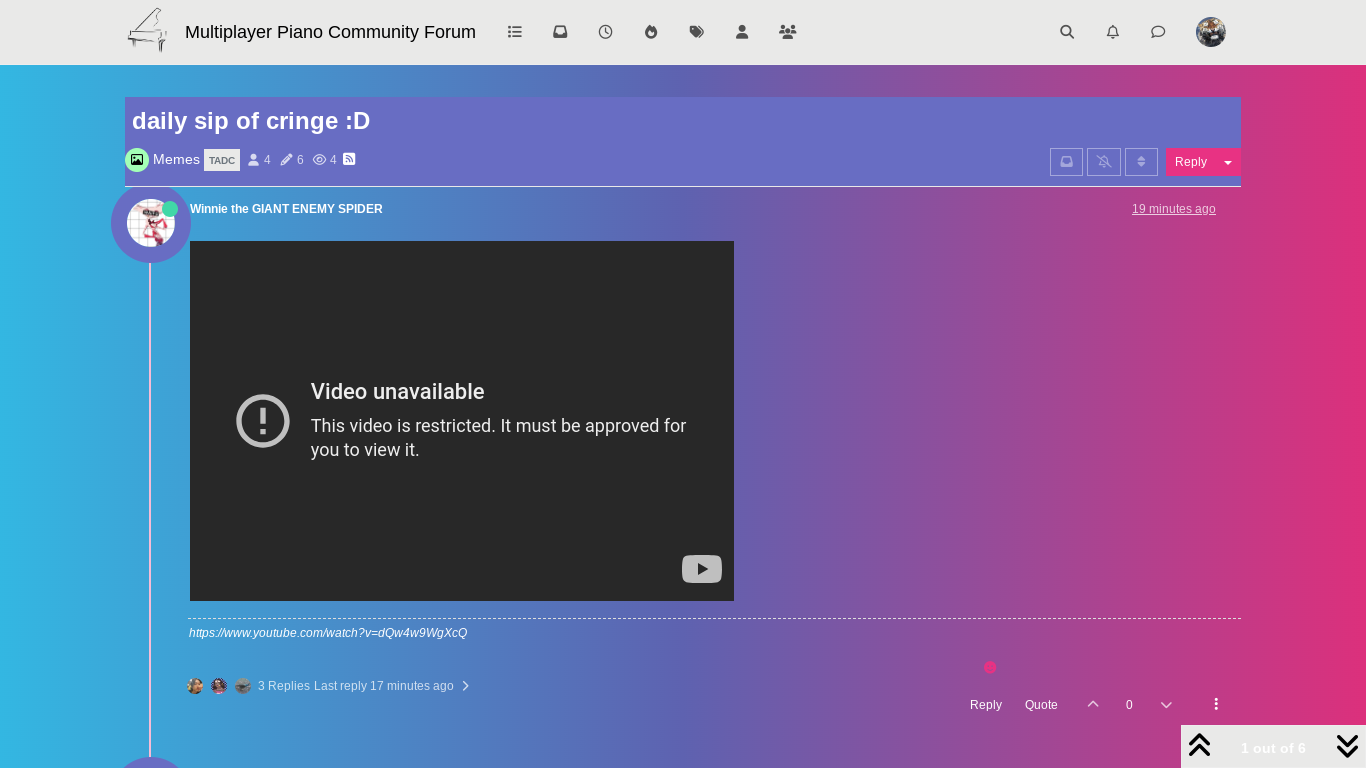Click the replies chevron arrow
The width and height of the screenshot is (1366, 768).
point(466,686)
